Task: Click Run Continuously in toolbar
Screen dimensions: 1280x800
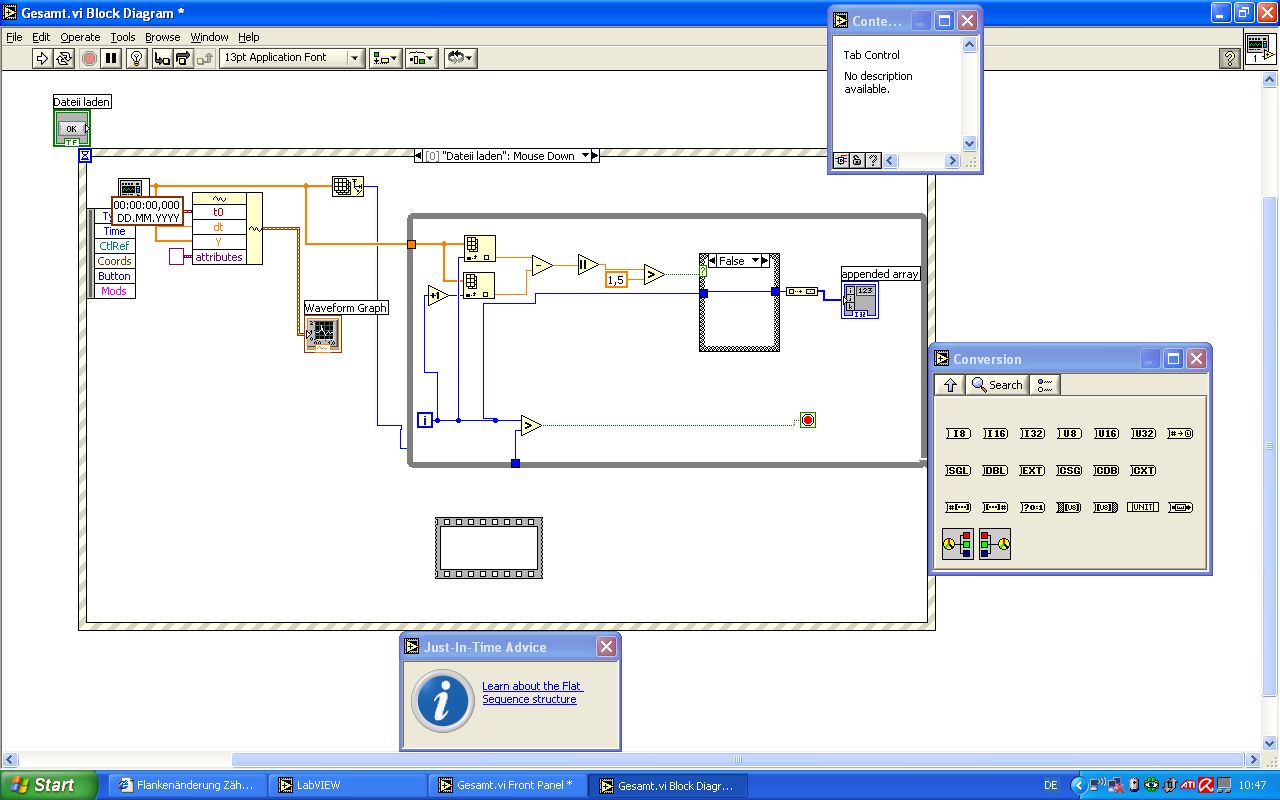Action: coord(64,58)
